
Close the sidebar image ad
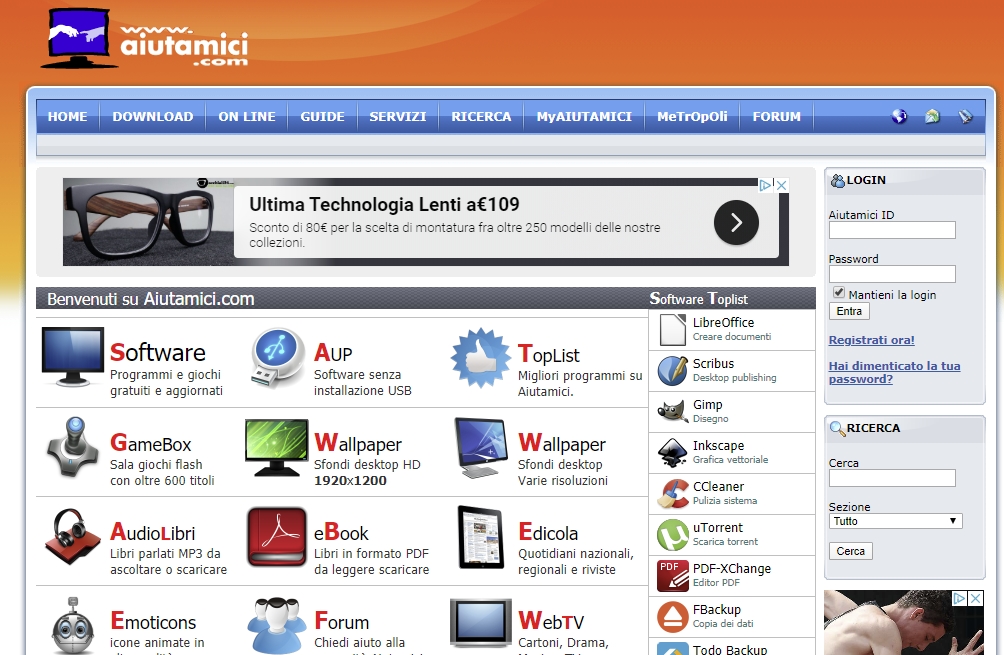coord(975,598)
